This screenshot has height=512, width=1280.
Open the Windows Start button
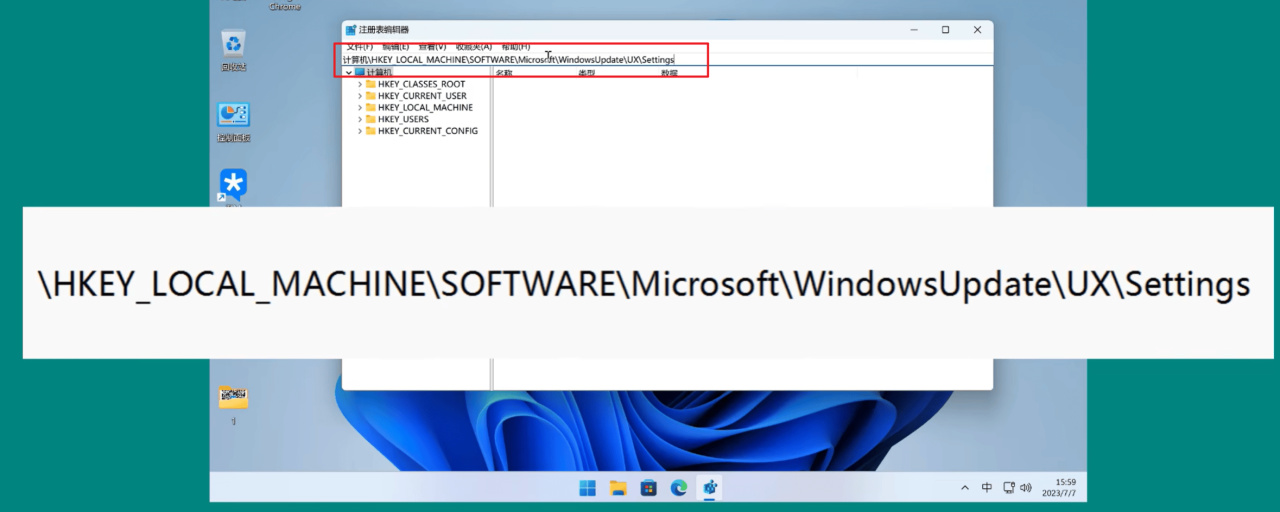[587, 487]
